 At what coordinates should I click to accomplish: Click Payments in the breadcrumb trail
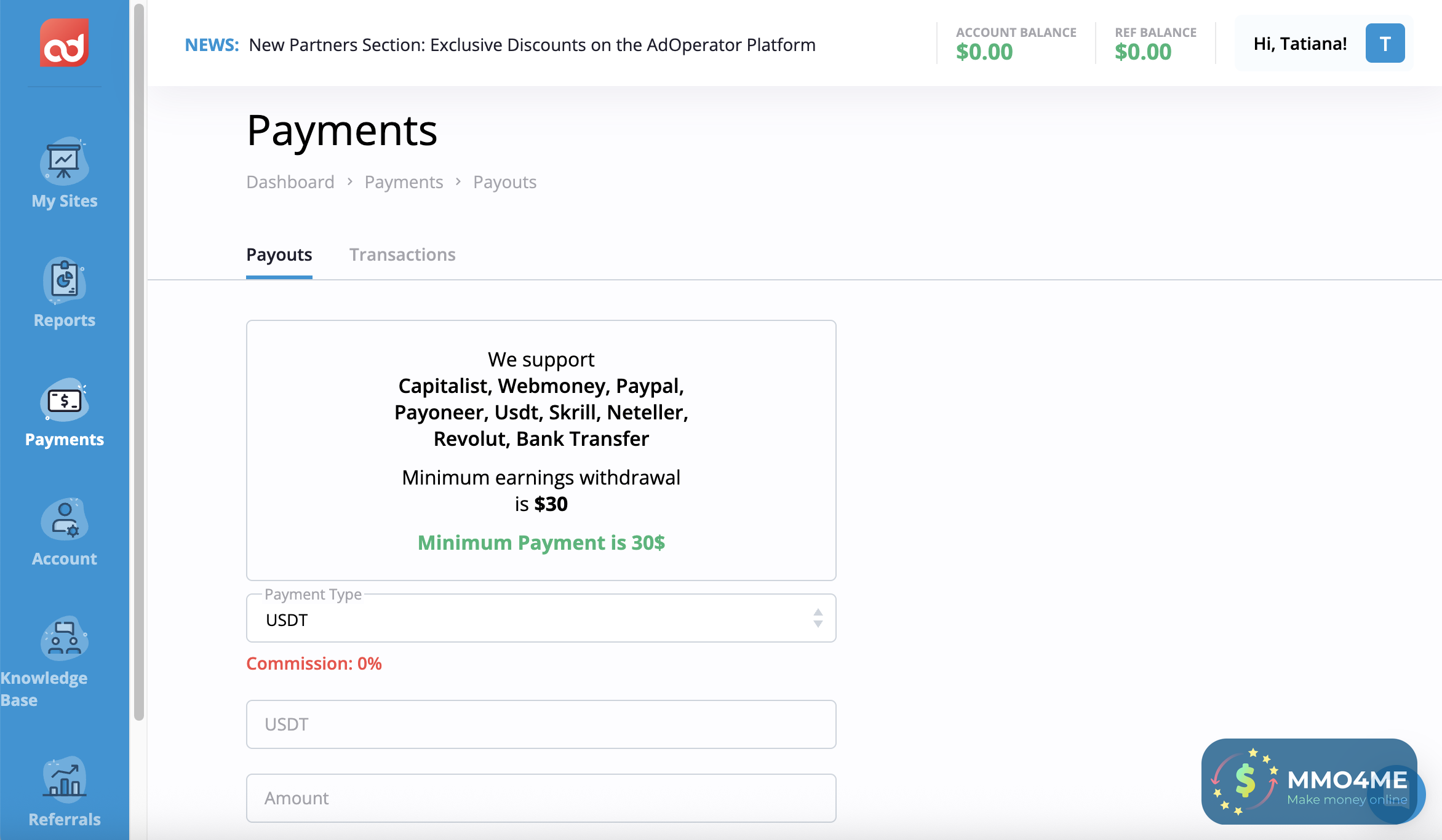pos(404,181)
